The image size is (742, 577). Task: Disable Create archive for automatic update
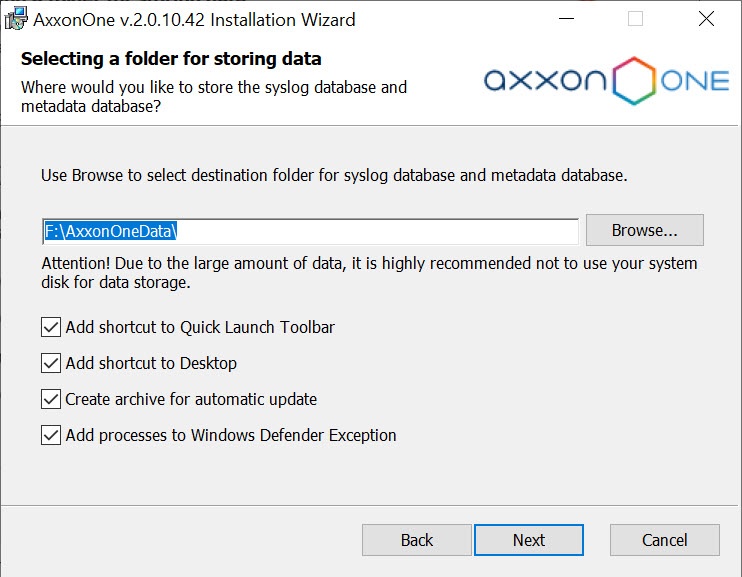click(x=51, y=399)
